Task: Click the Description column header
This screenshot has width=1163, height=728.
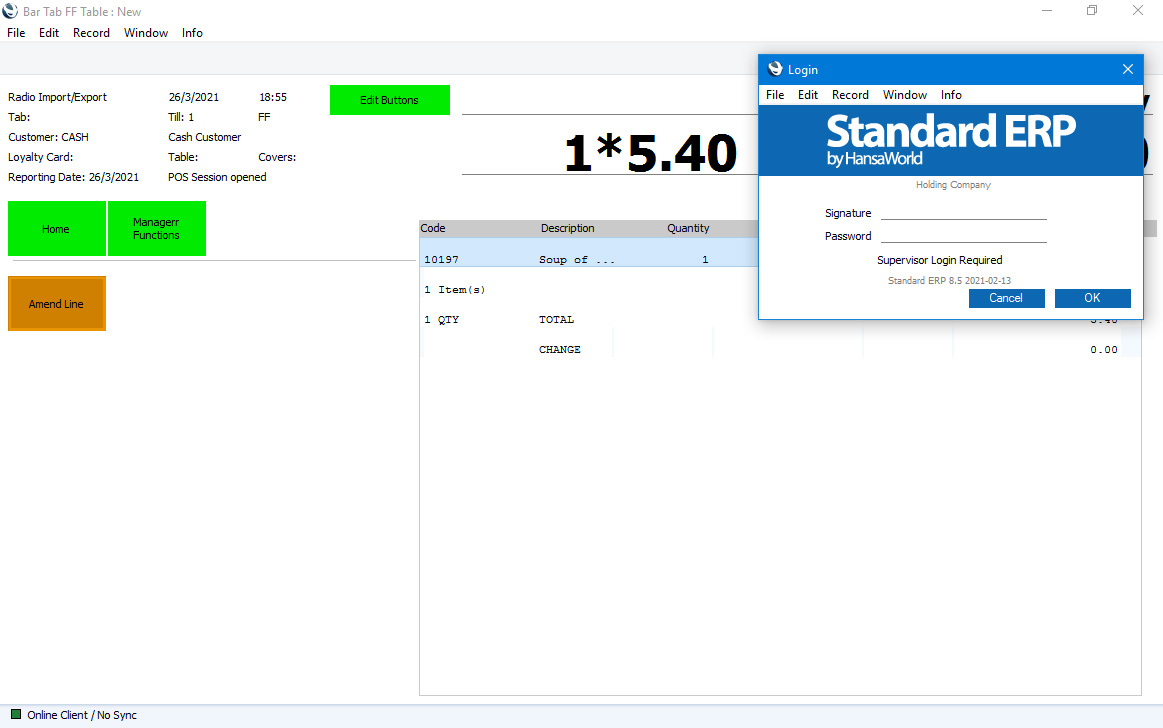Action: point(567,228)
